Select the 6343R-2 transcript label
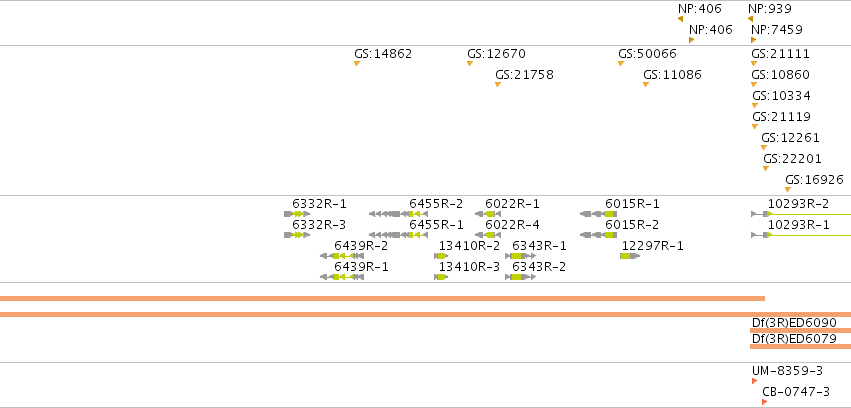 click(539, 267)
